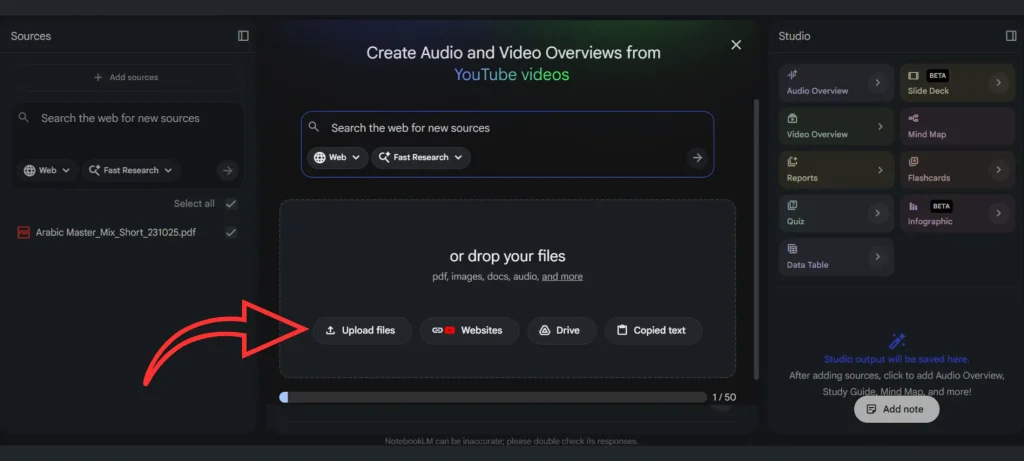Image resolution: width=1024 pixels, height=461 pixels.
Task: Click the source limit progress bar
Action: (493, 397)
